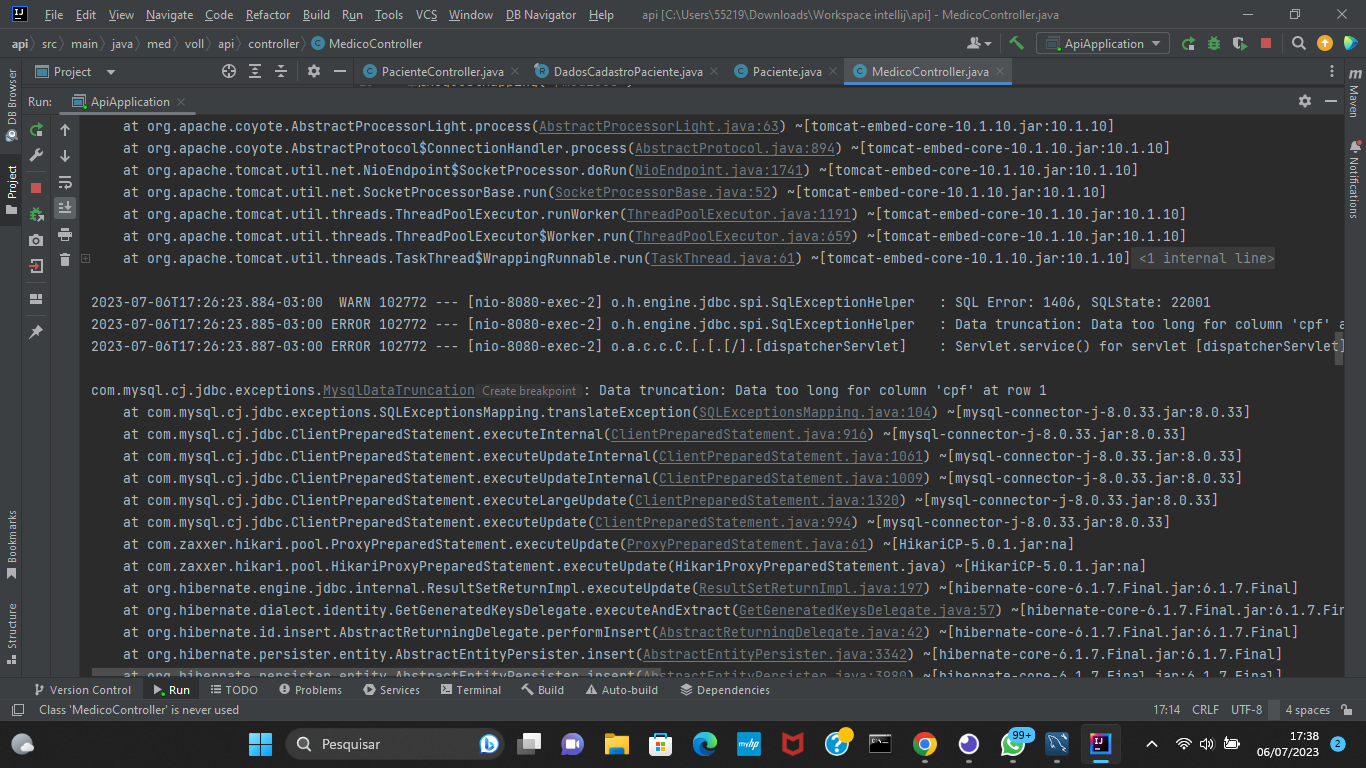Click MysqlDataTruncation exception link
Viewport: 1366px width, 768px height.
tap(398, 390)
